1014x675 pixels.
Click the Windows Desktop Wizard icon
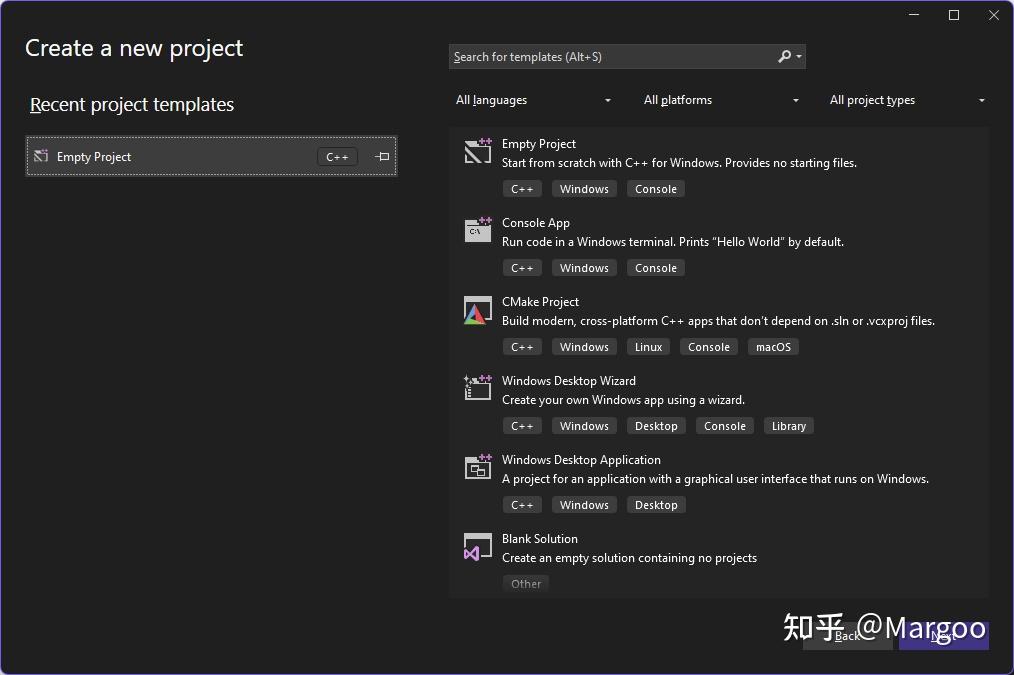(x=478, y=387)
